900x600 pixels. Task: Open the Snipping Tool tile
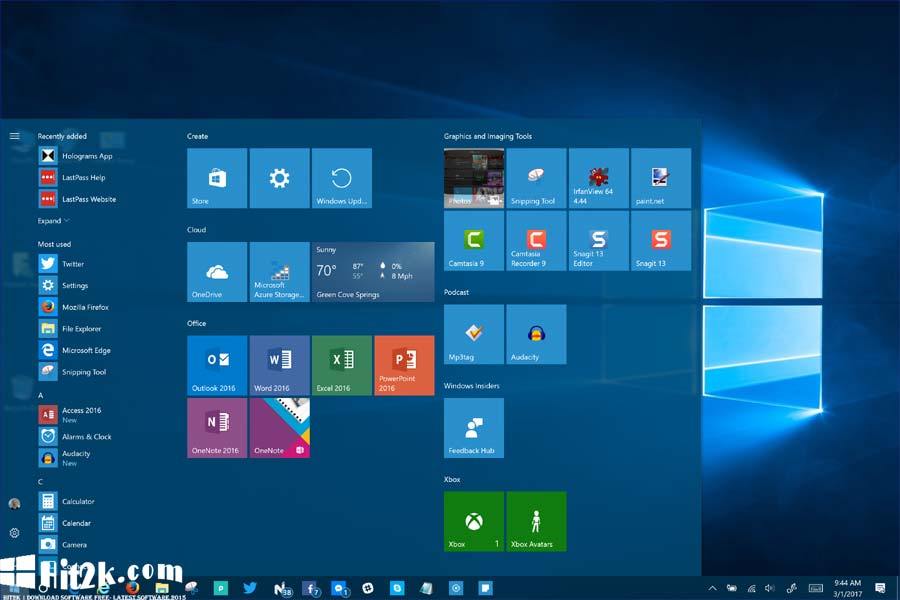[536, 178]
